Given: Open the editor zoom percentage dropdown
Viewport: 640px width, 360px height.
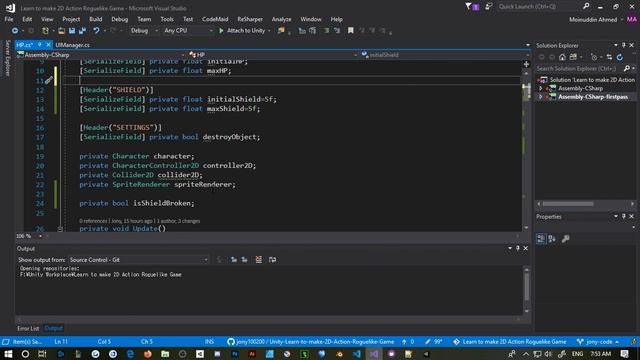Looking at the screenshot, I should click(40, 236).
